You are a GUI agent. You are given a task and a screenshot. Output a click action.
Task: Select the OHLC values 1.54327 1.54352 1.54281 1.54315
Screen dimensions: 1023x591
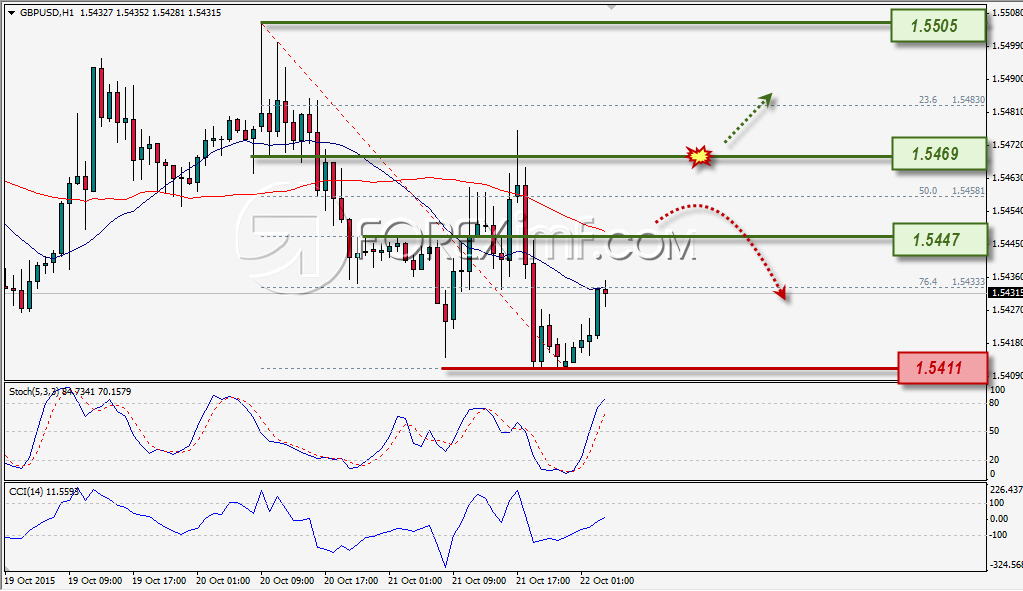click(x=151, y=12)
